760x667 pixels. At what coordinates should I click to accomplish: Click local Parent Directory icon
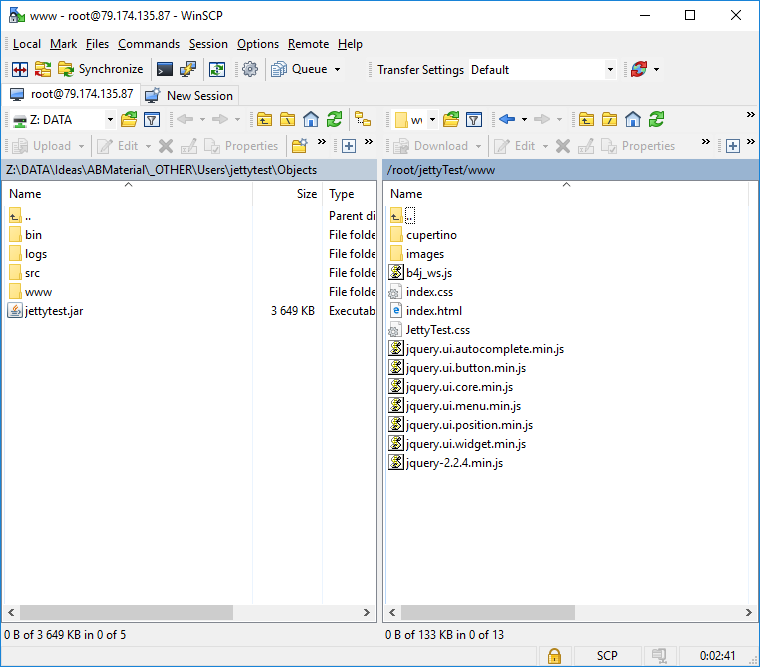(x=264, y=119)
